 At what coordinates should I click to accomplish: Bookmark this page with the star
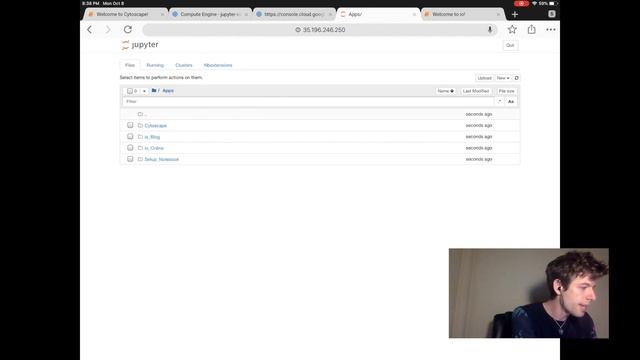[x=512, y=29]
